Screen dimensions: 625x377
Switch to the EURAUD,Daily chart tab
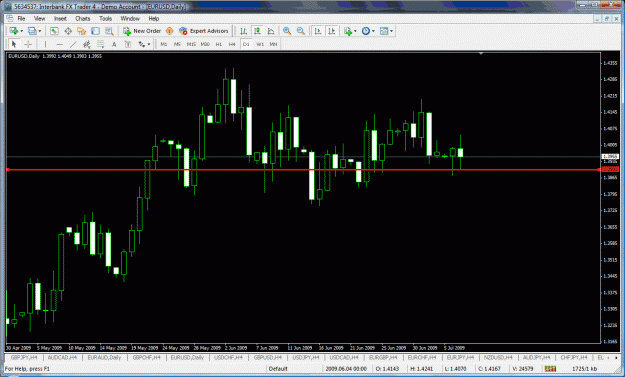(x=104, y=357)
